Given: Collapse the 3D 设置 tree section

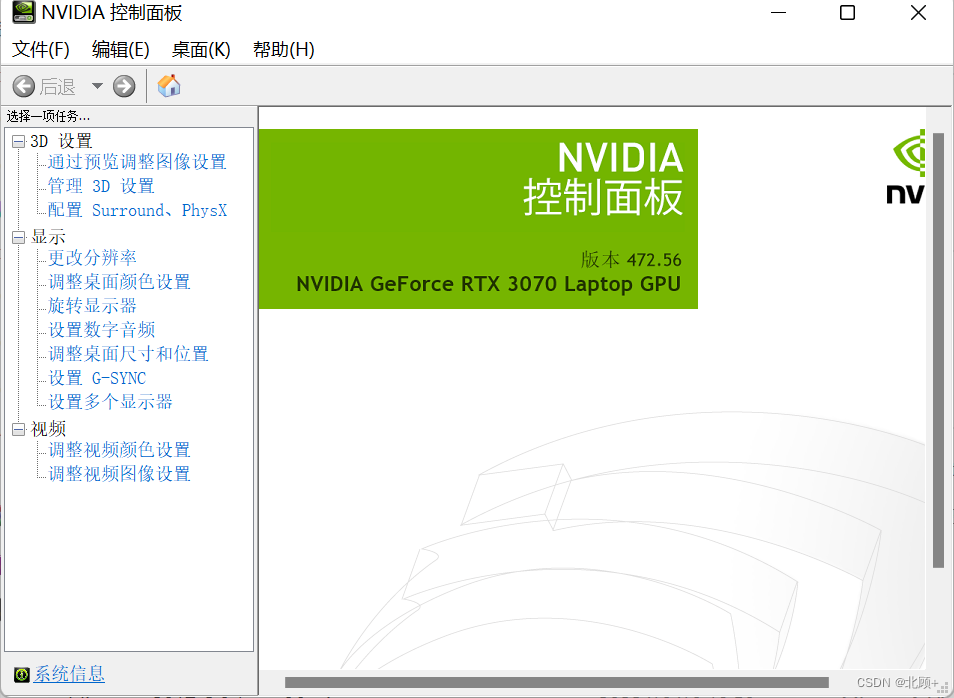Looking at the screenshot, I should (x=16, y=140).
